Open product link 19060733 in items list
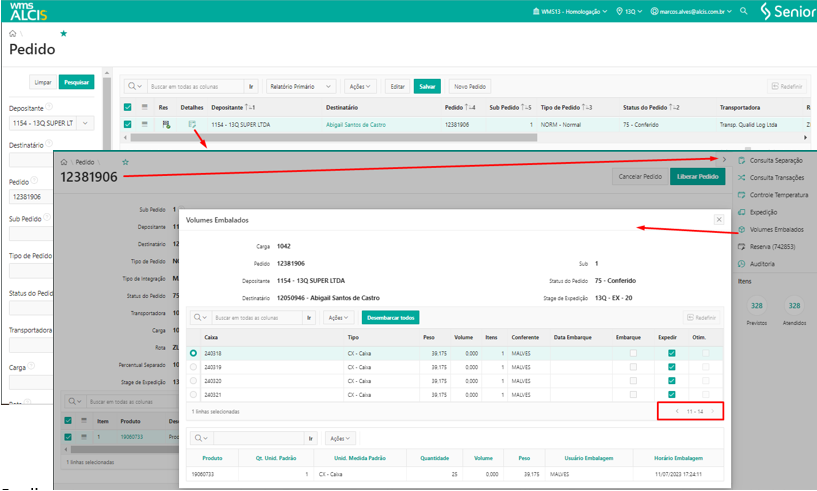Viewport: 817px width, 491px height. pos(132,437)
